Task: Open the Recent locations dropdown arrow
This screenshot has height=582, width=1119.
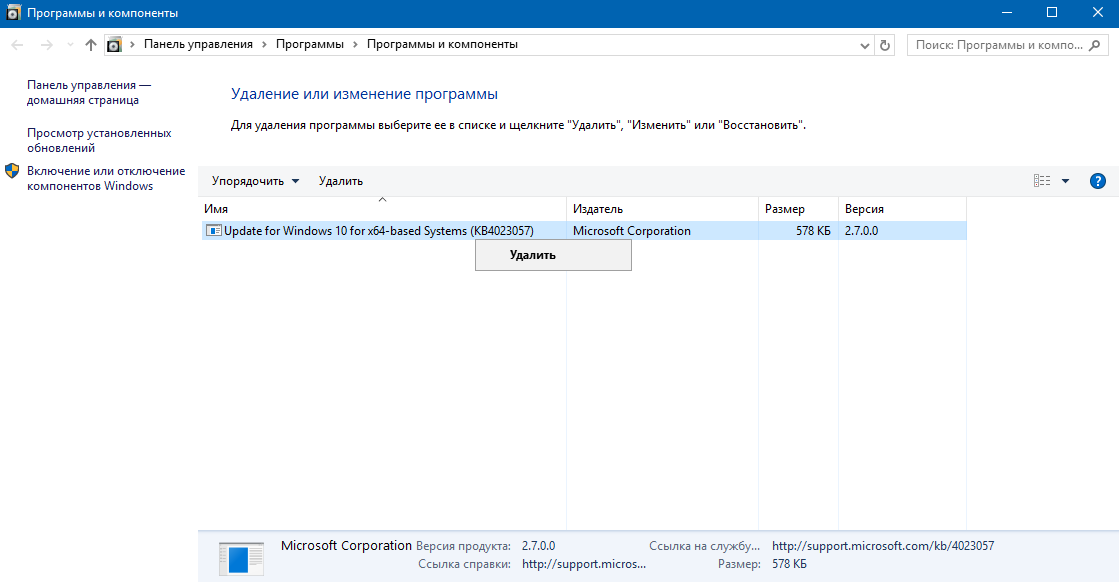Action: click(x=70, y=45)
